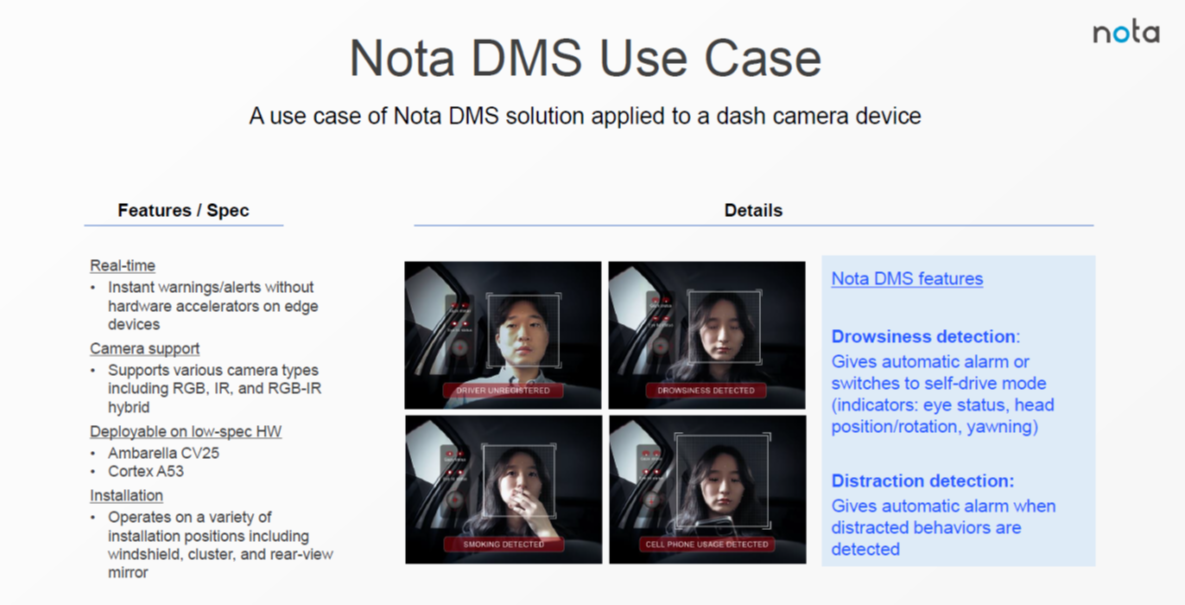Click the "Instant warnings/alerts" bullet text
Viewport: 1185px width, 605px height.
point(213,306)
